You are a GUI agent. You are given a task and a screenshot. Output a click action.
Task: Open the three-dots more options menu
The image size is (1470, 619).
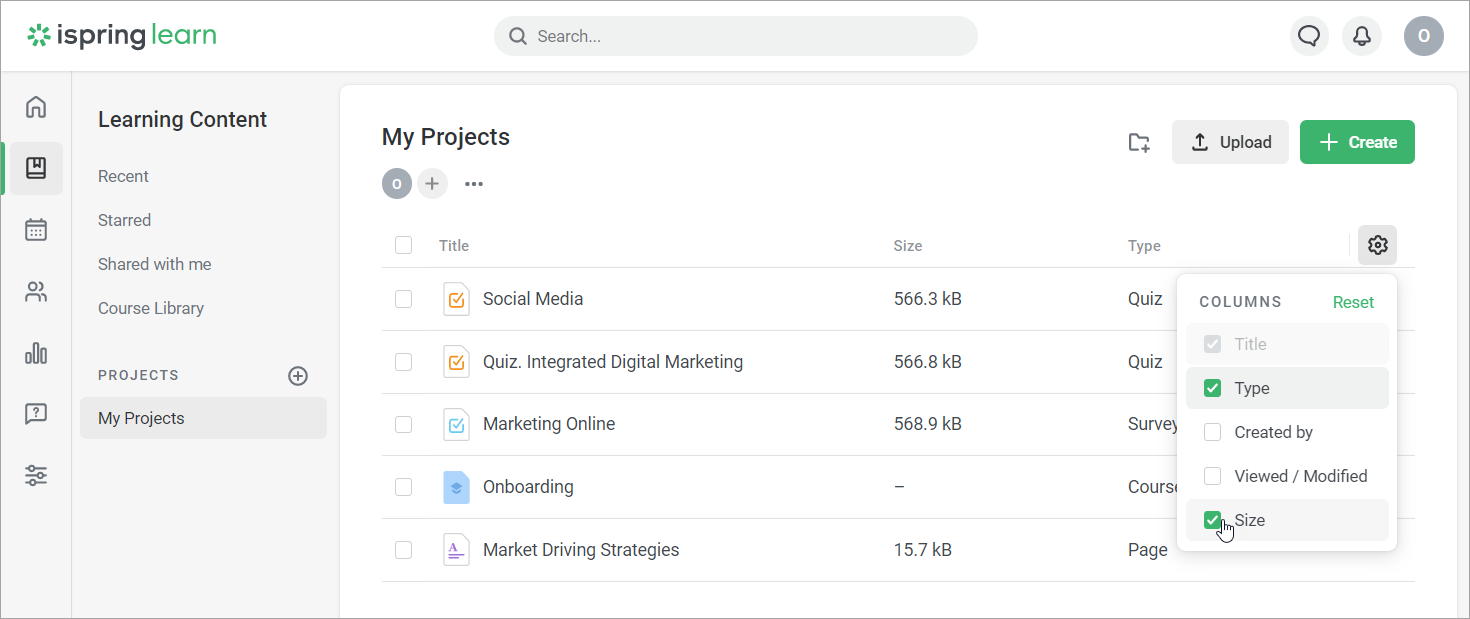pyautogui.click(x=474, y=184)
